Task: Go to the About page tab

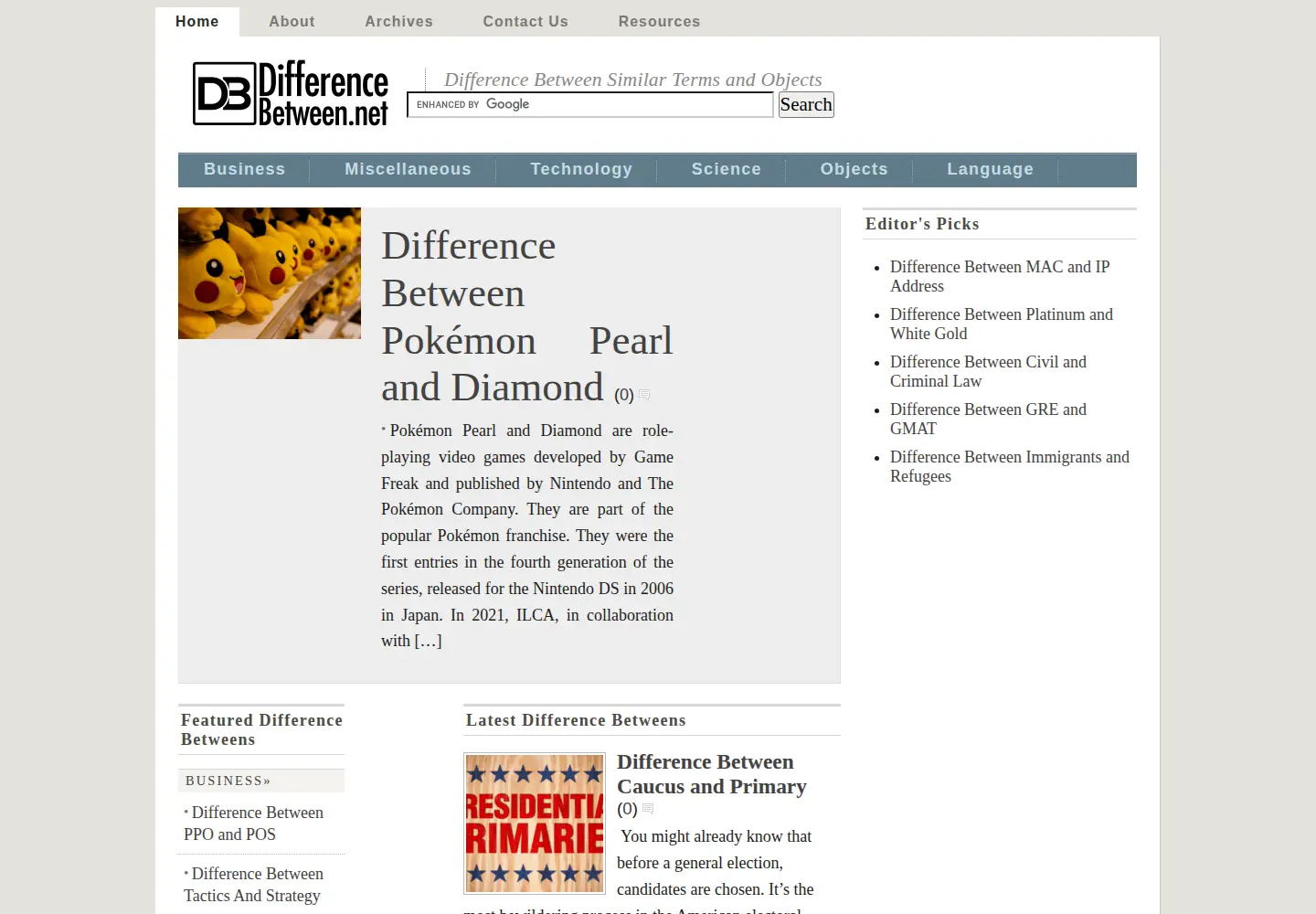Action: [292, 21]
